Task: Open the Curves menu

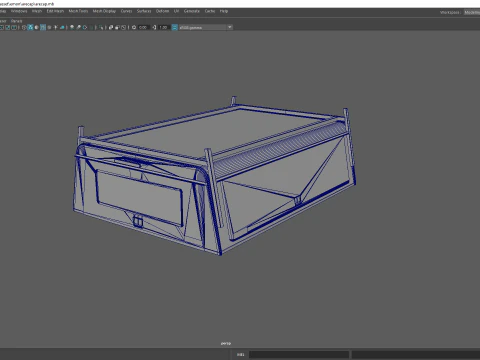Action: tap(126, 11)
